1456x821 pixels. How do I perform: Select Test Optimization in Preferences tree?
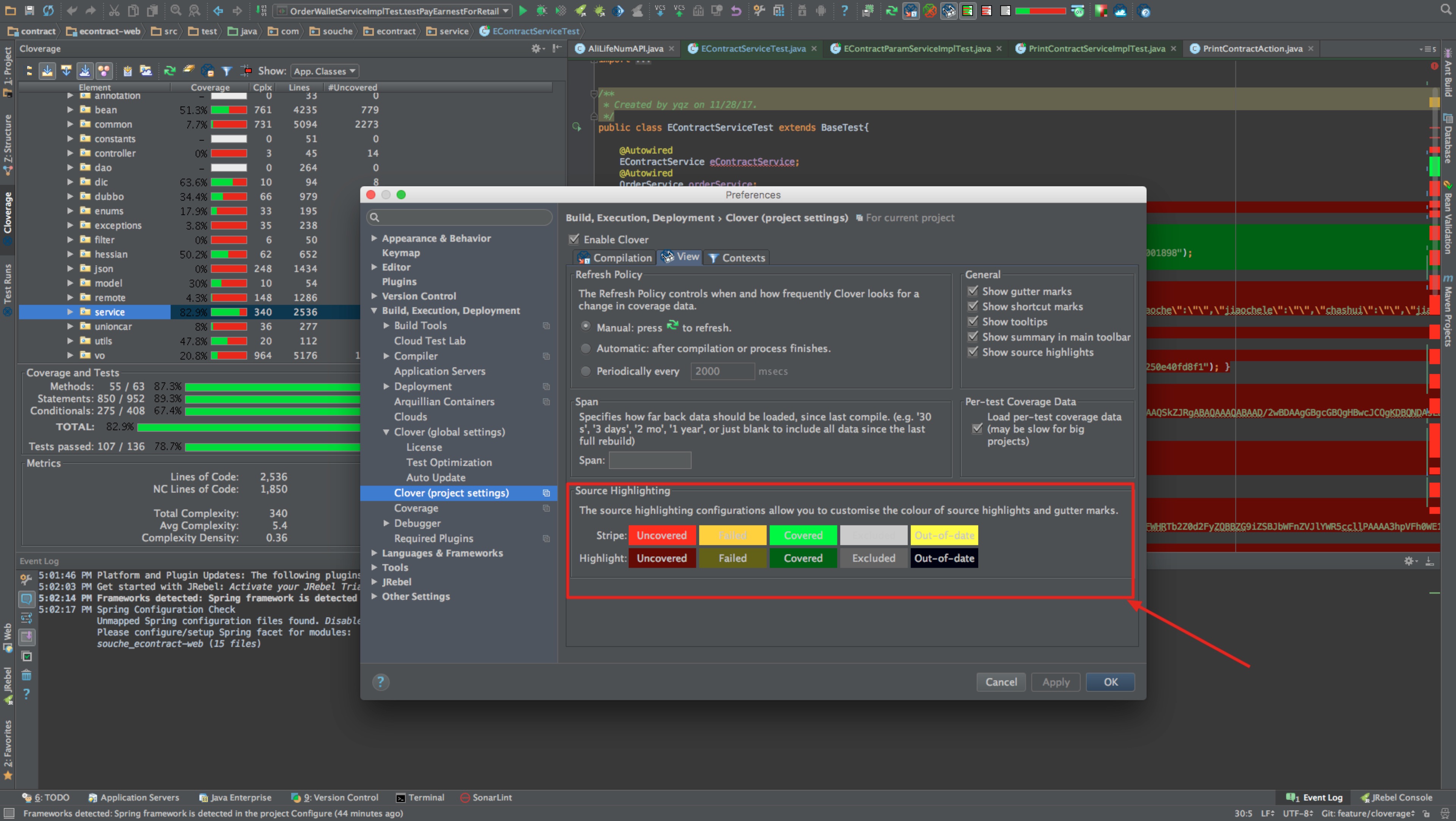pos(449,462)
